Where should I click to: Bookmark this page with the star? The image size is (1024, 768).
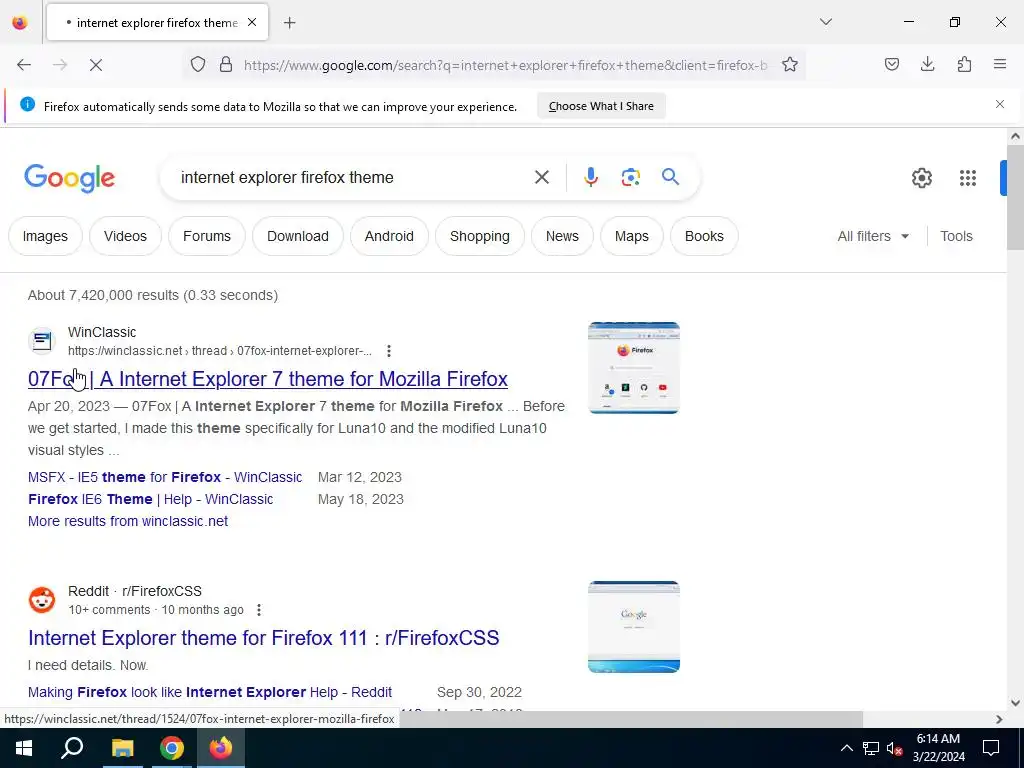click(x=790, y=65)
